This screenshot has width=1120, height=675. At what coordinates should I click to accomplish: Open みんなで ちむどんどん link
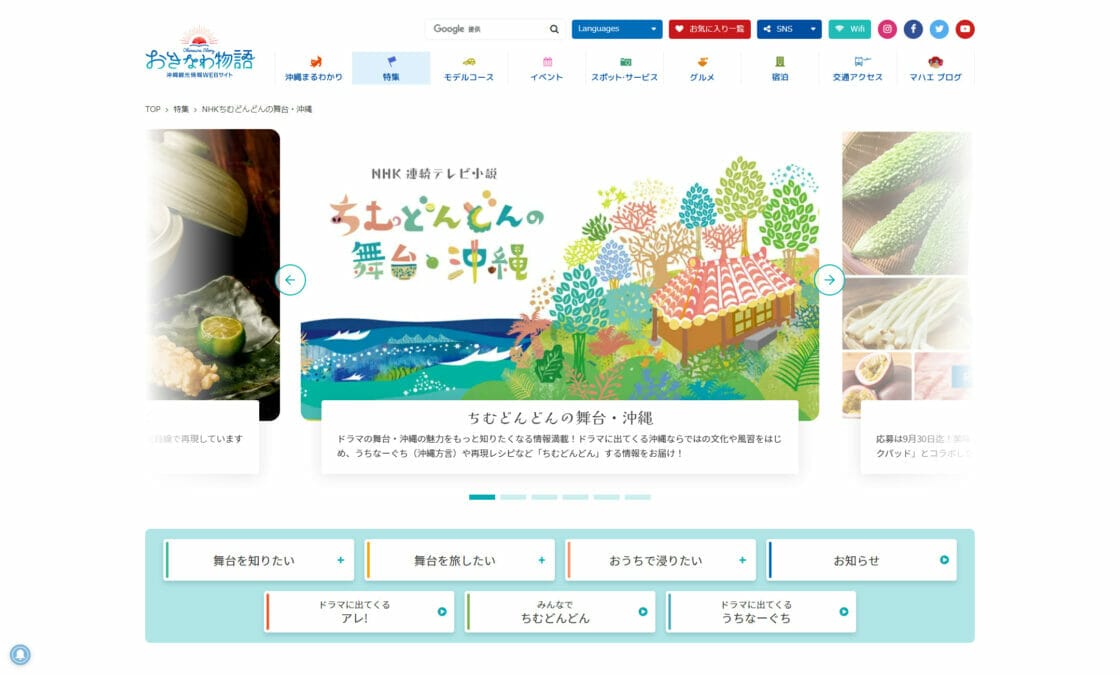tap(560, 611)
